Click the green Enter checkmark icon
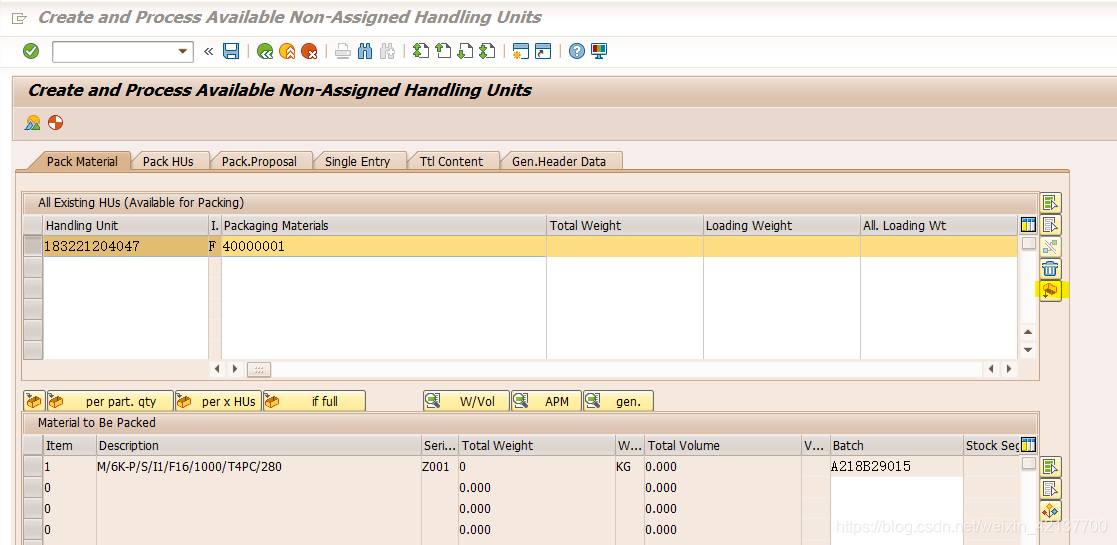This screenshot has height=545, width=1117. [x=31, y=51]
